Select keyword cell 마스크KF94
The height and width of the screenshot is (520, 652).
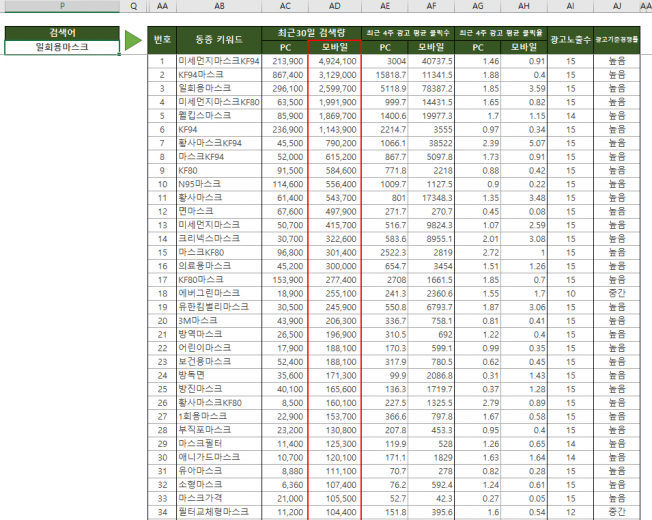[x=219, y=157]
